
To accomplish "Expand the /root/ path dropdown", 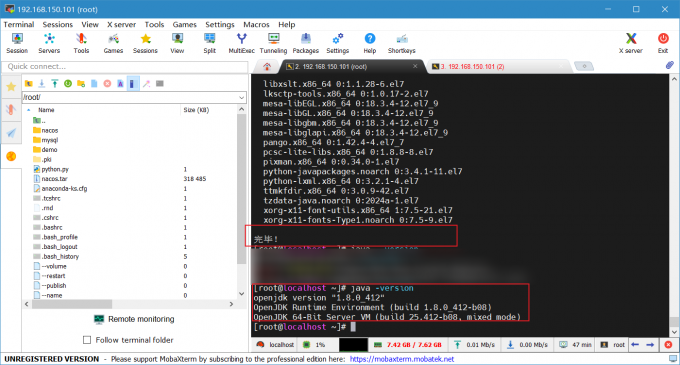I will [x=242, y=98].
